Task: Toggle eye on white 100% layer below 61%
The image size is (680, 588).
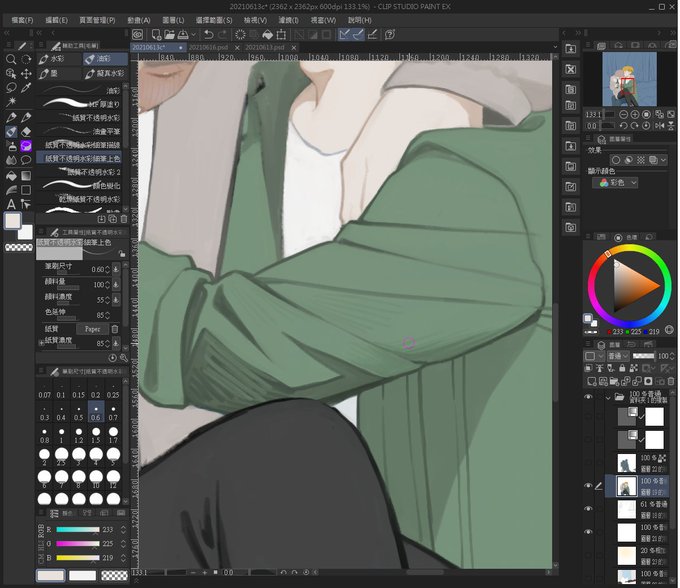Action: click(588, 532)
